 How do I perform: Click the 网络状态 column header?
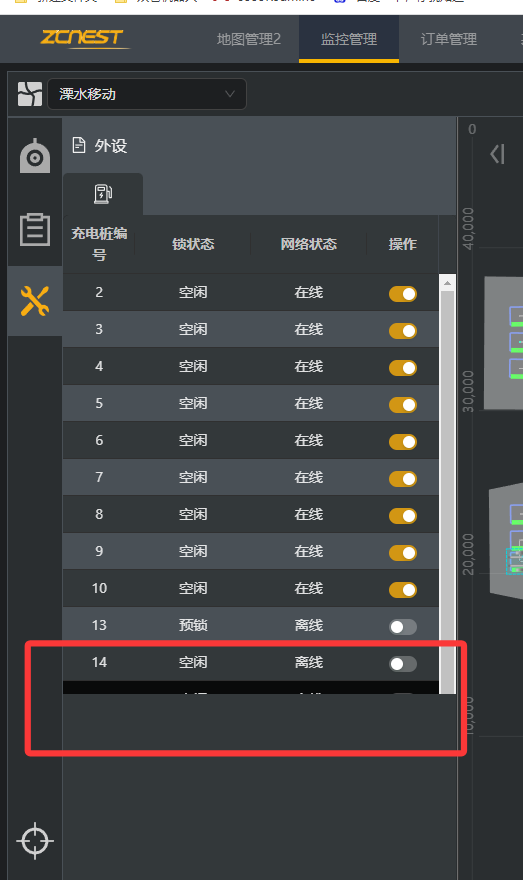click(x=309, y=244)
